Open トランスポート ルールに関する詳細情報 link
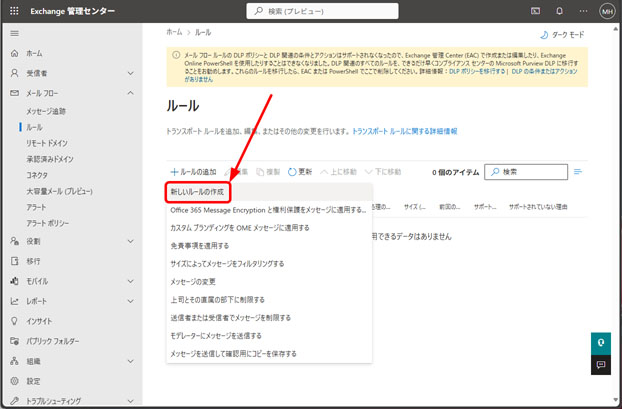The height and width of the screenshot is (409, 622). (405, 131)
